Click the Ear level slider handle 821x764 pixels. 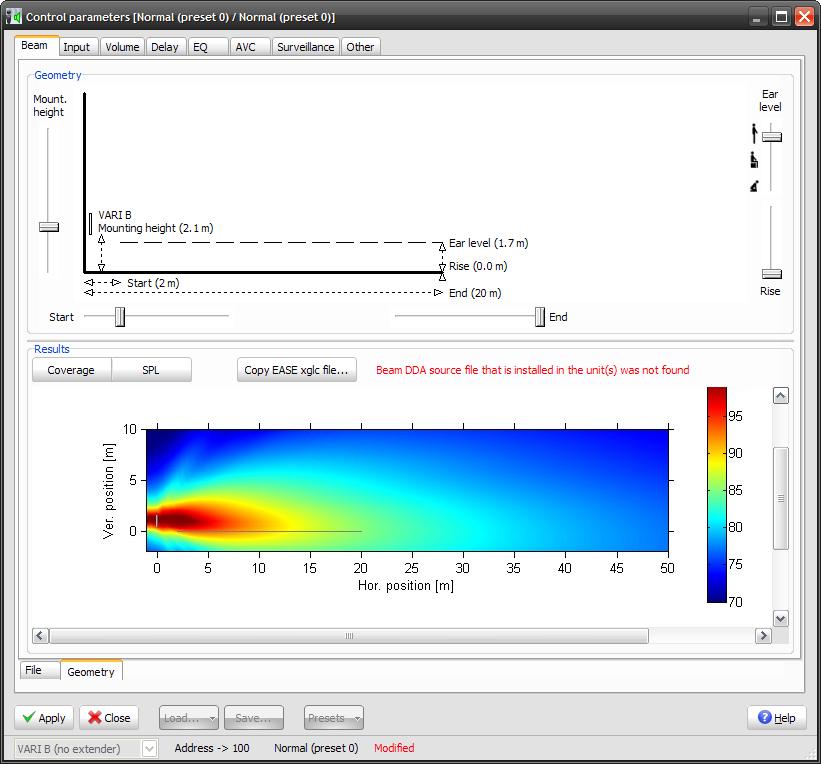pos(772,137)
